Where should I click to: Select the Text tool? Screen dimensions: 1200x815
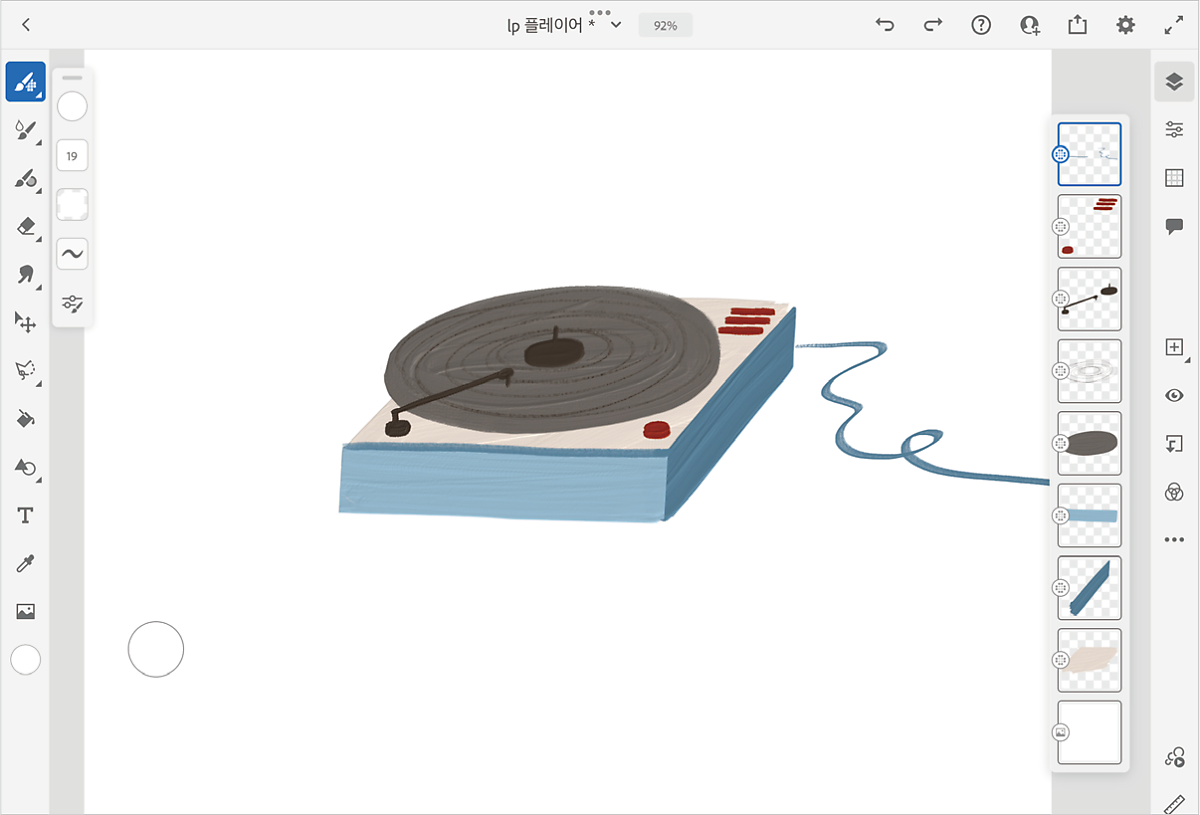click(x=25, y=515)
